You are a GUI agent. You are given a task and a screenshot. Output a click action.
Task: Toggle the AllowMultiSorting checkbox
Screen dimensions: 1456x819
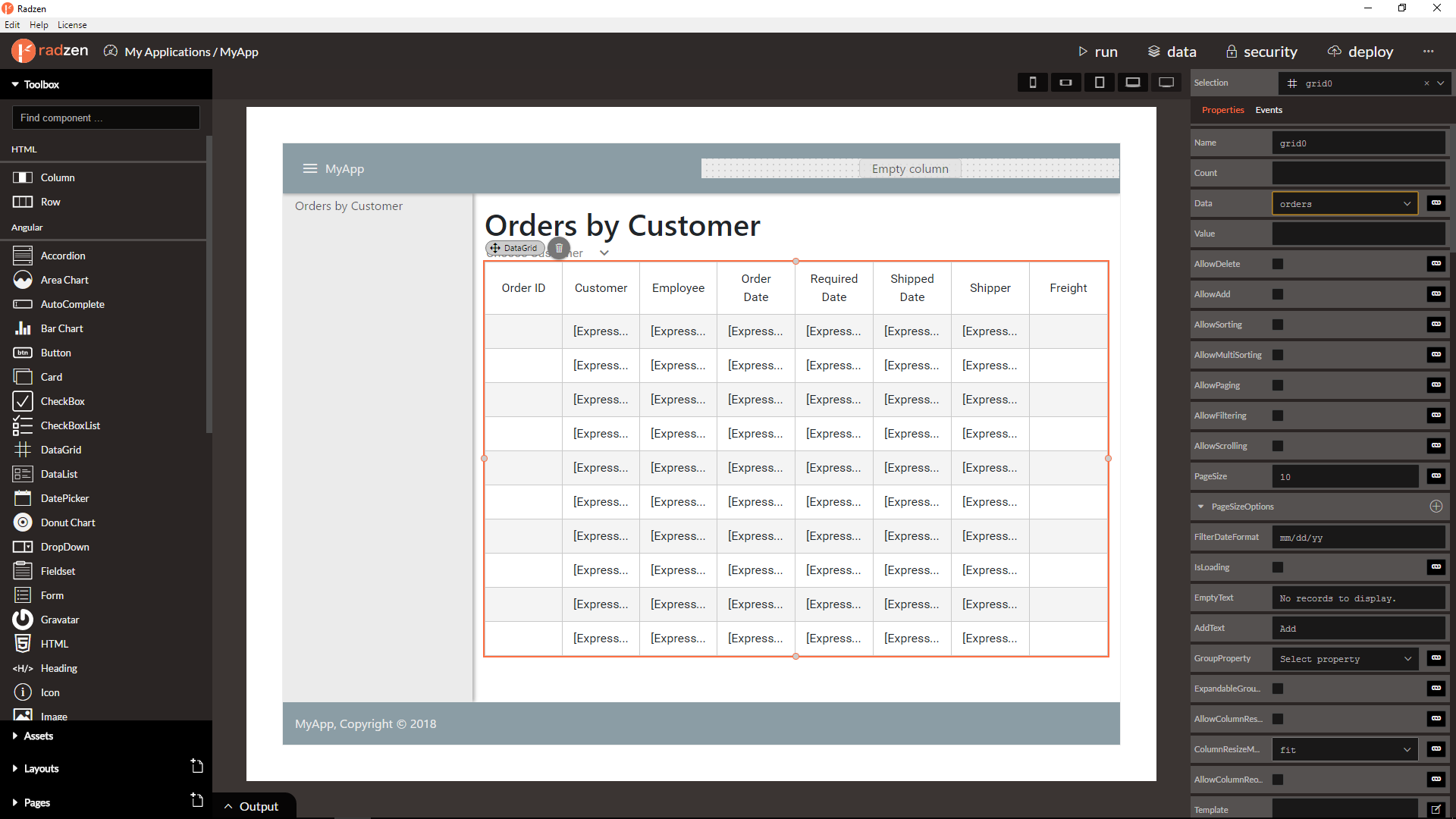(x=1278, y=355)
